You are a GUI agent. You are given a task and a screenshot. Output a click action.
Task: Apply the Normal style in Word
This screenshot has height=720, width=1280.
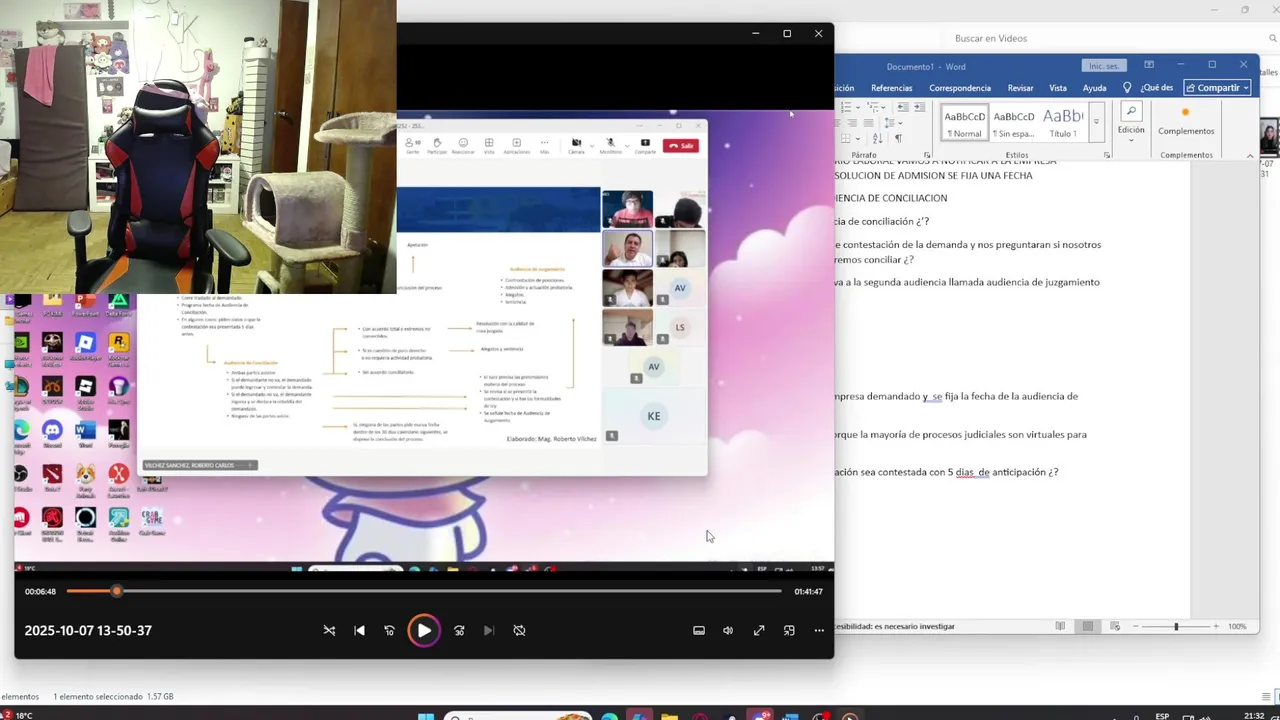pyautogui.click(x=964, y=123)
